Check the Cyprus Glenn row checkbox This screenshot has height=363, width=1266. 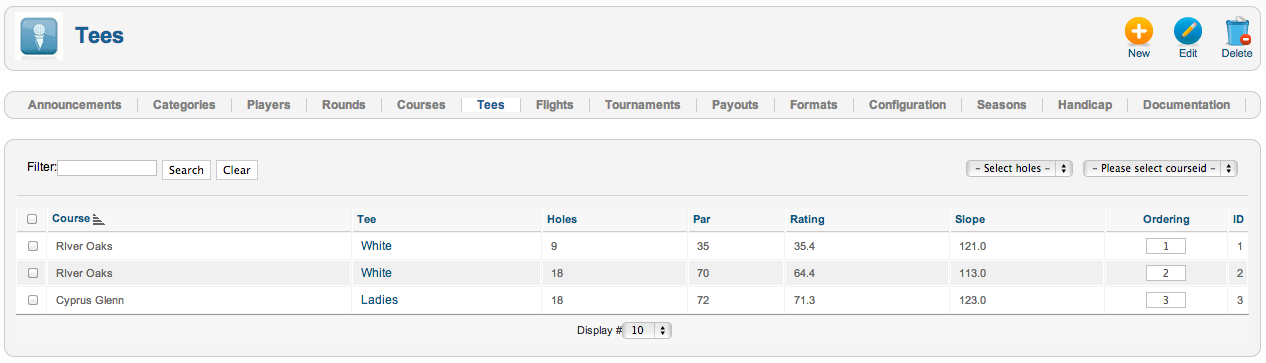[x=32, y=300]
